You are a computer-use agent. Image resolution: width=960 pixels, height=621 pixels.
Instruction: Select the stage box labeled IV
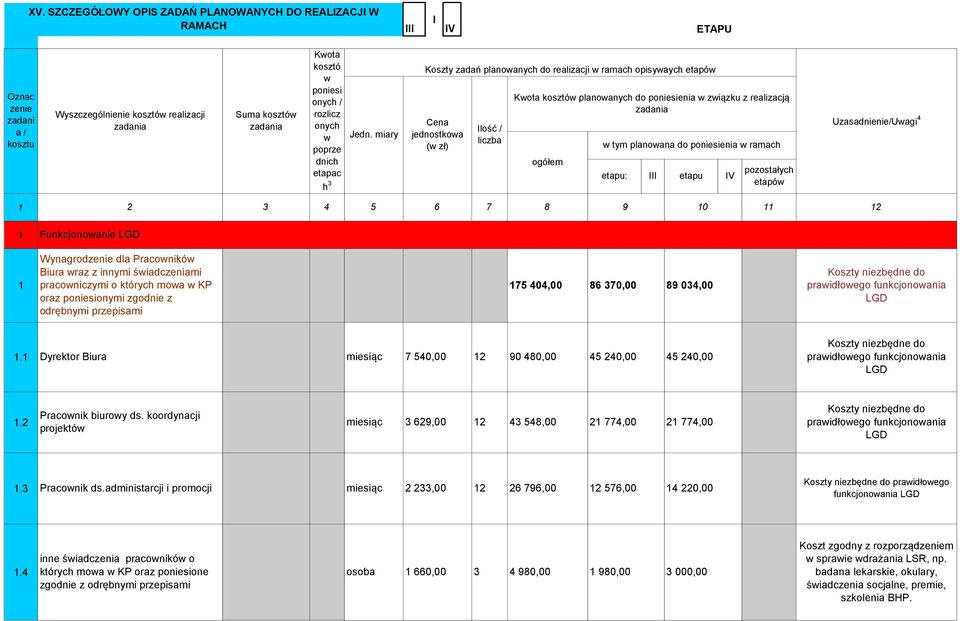[x=452, y=19]
